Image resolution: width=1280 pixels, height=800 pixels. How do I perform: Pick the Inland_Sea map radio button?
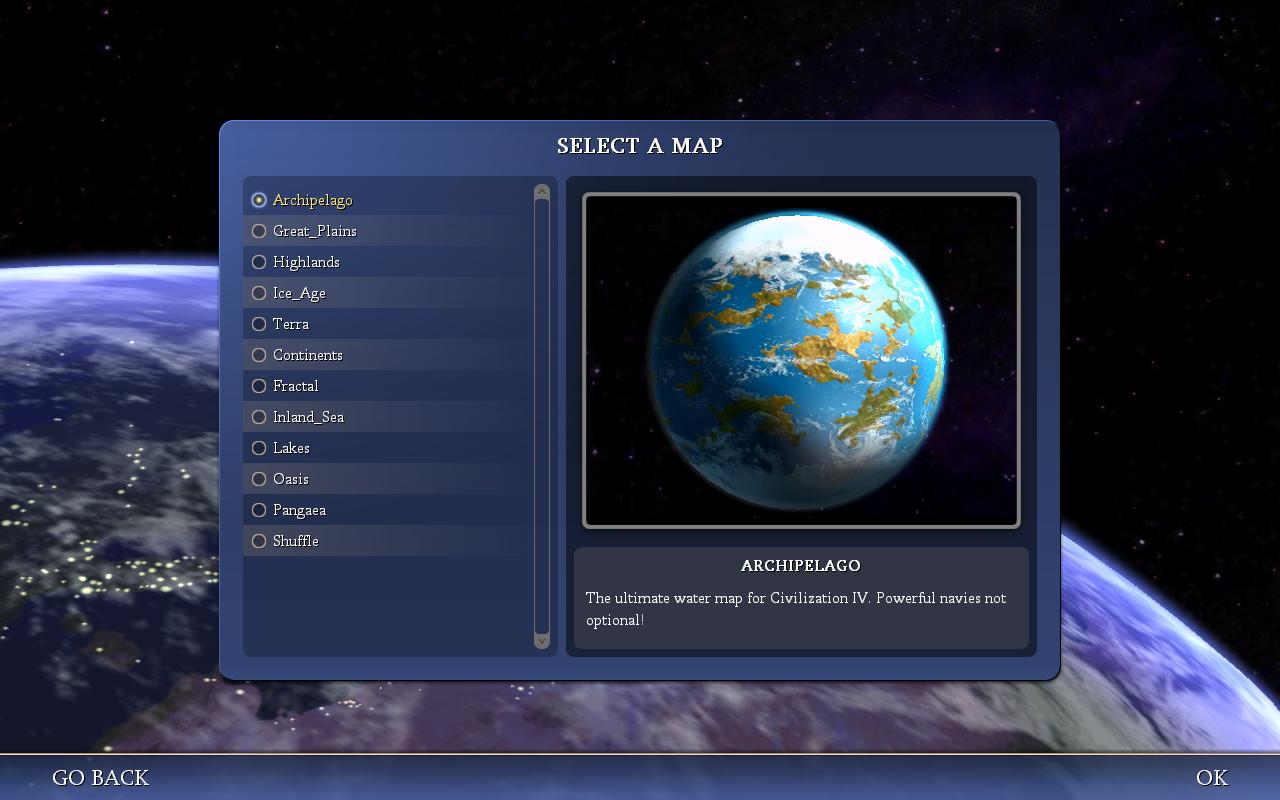click(259, 417)
